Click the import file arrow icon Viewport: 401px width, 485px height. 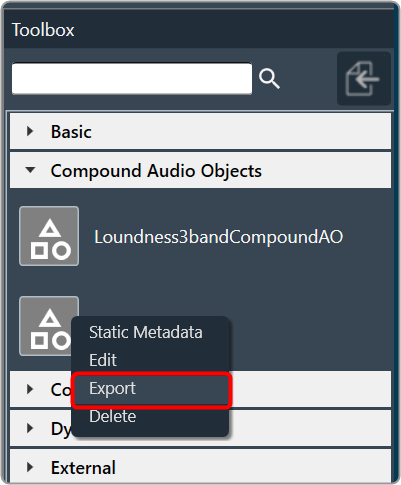(x=364, y=79)
